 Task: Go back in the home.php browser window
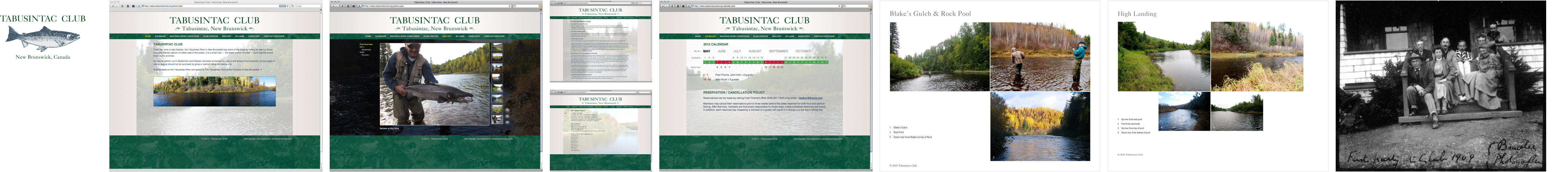click(x=112, y=6)
